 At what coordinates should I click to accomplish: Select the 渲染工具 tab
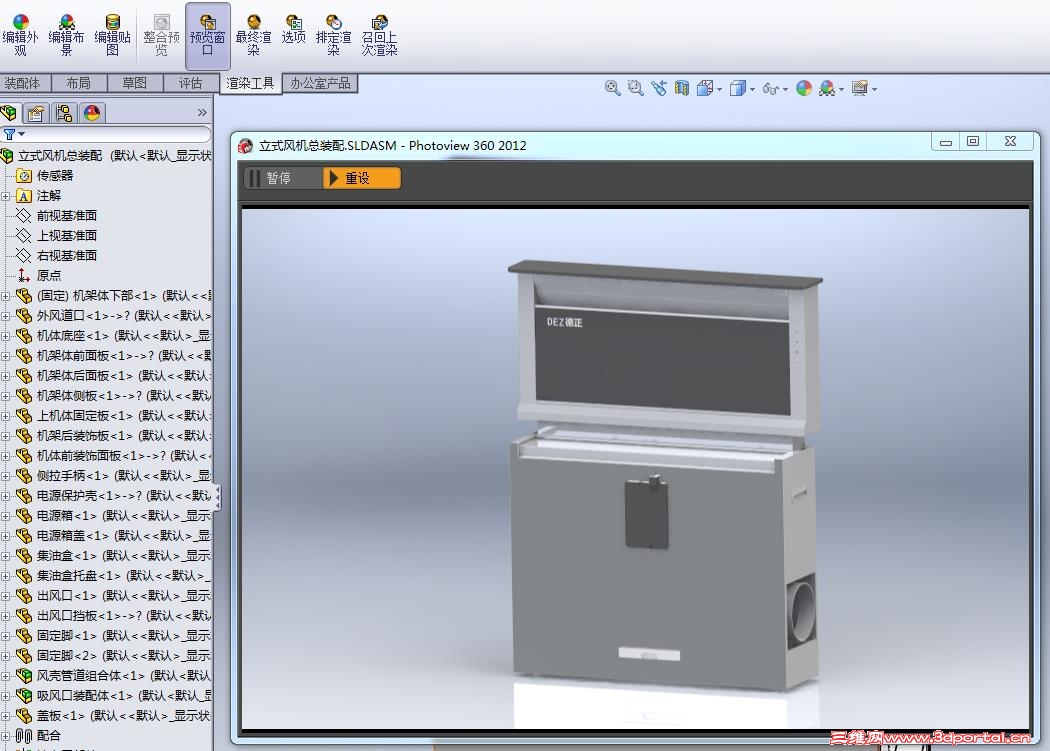point(250,83)
